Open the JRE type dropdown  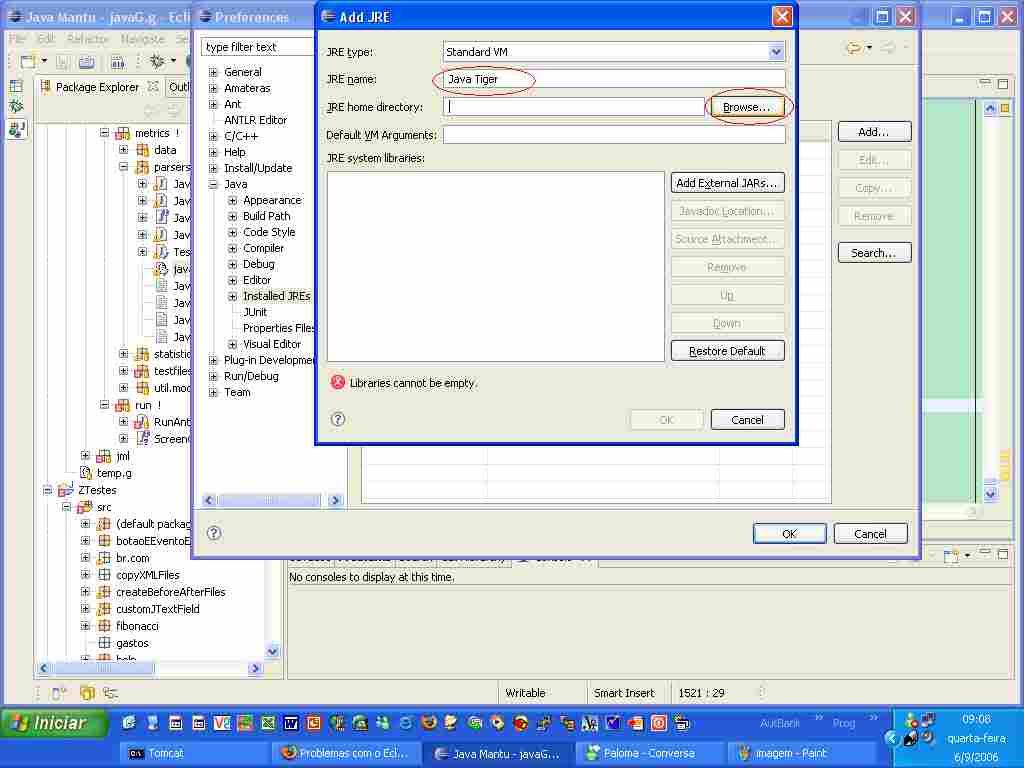pos(776,52)
